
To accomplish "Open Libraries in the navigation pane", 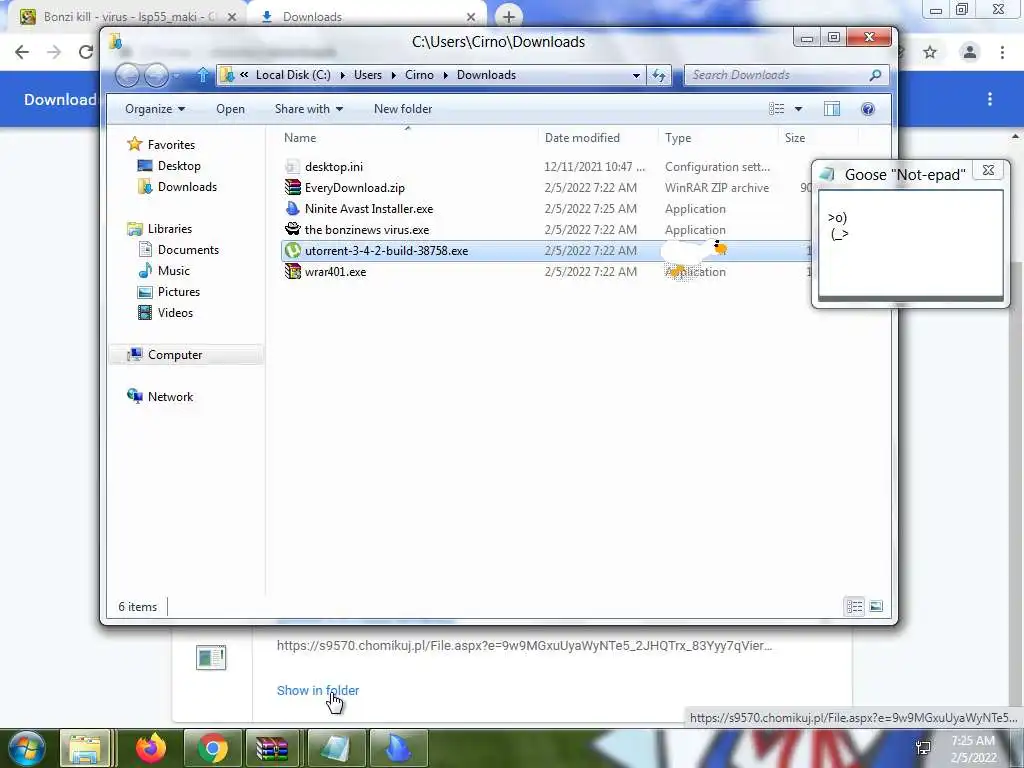I will pyautogui.click(x=170, y=229).
